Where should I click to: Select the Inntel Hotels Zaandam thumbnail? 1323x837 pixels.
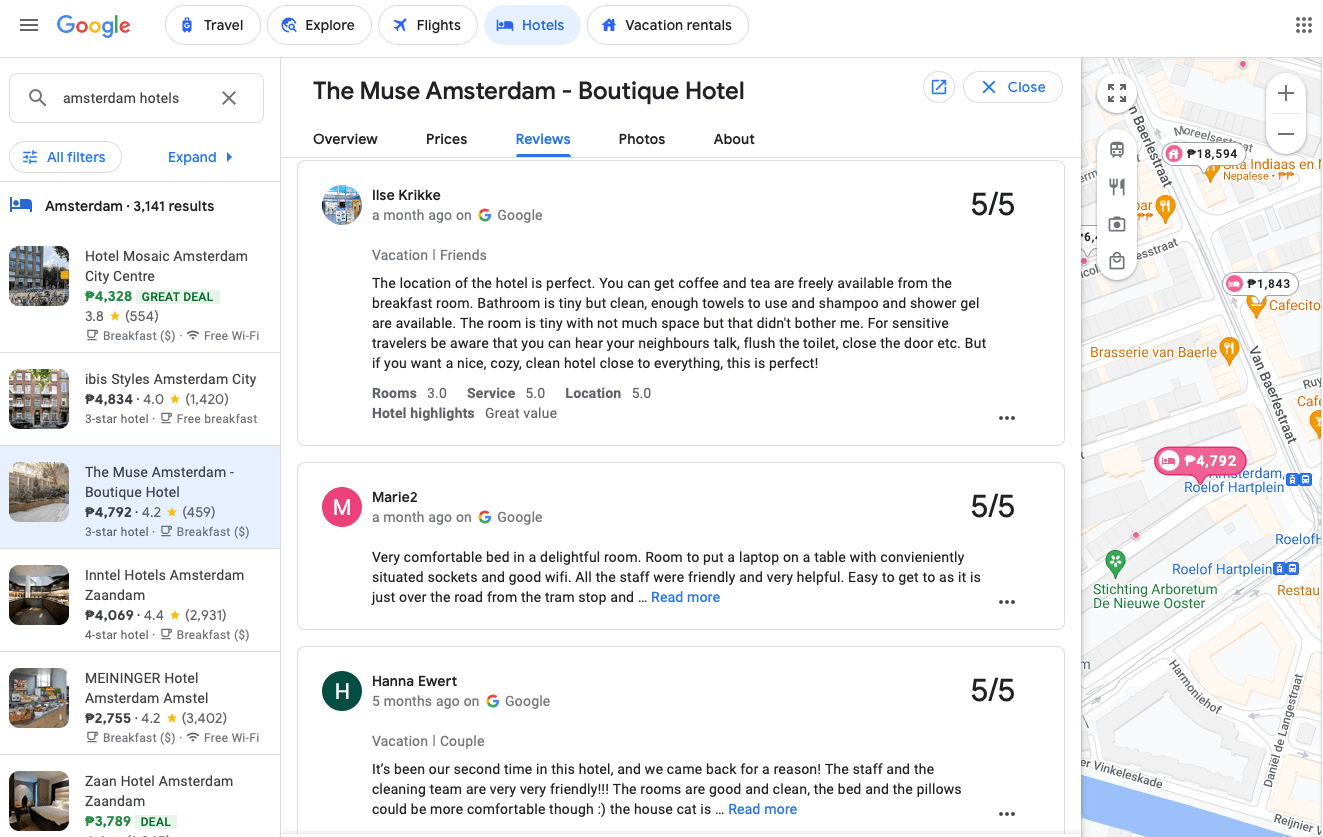click(39, 595)
